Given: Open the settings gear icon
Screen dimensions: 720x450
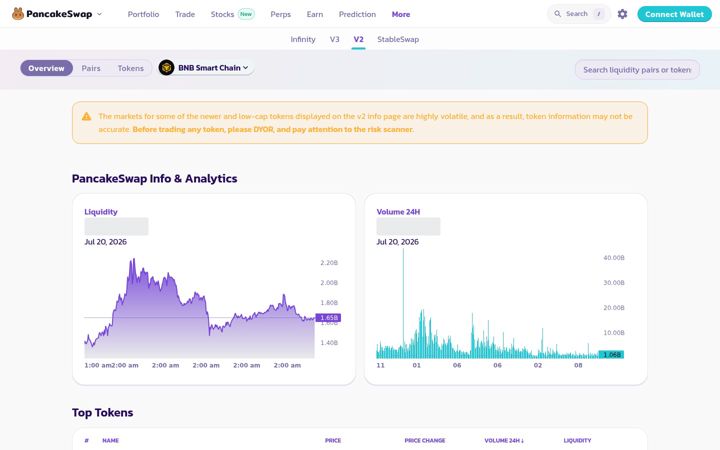Looking at the screenshot, I should click(622, 14).
